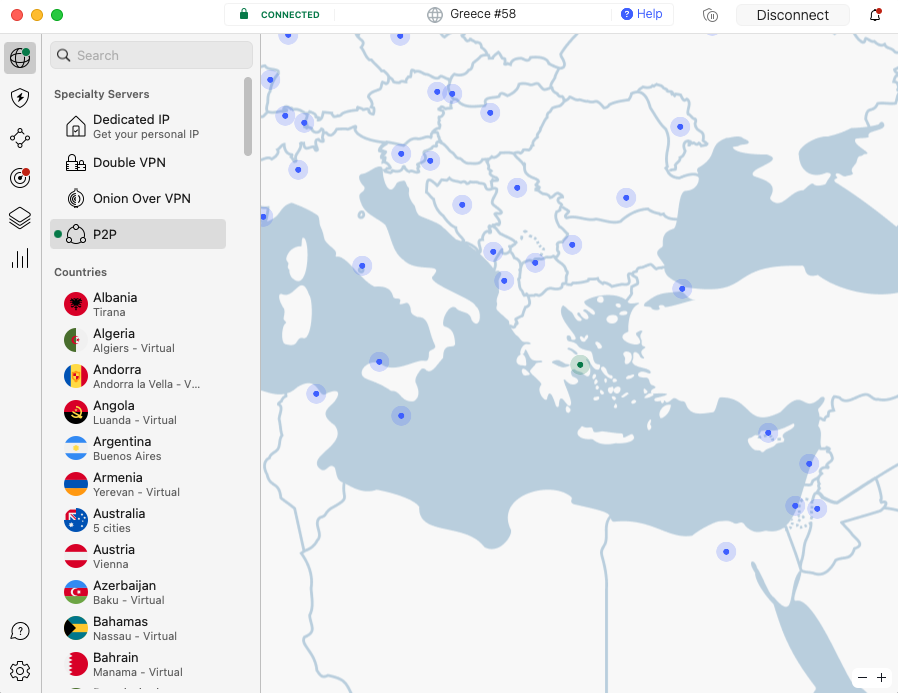Open the help question mark icon in sidebar
The height and width of the screenshot is (693, 898).
pyautogui.click(x=20, y=631)
